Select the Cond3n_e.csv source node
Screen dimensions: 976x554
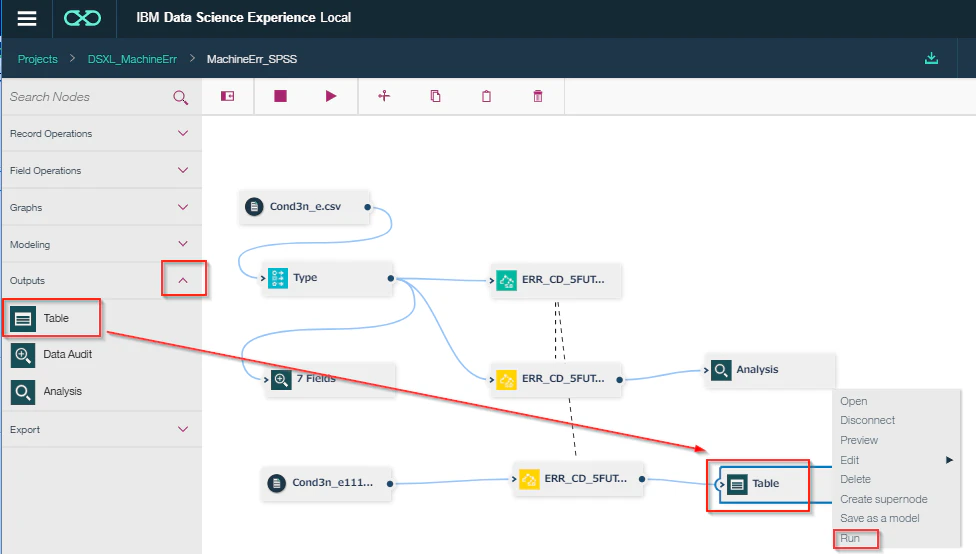click(x=304, y=207)
